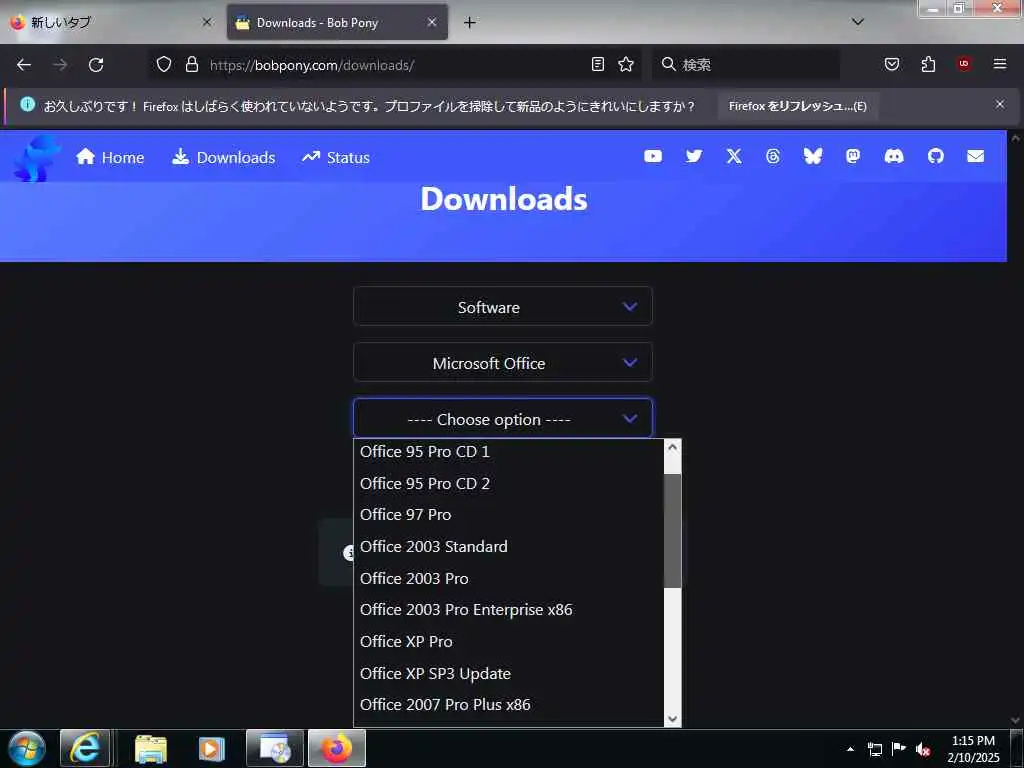
Task: Select Office 2003 Standard option
Action: 509,547
